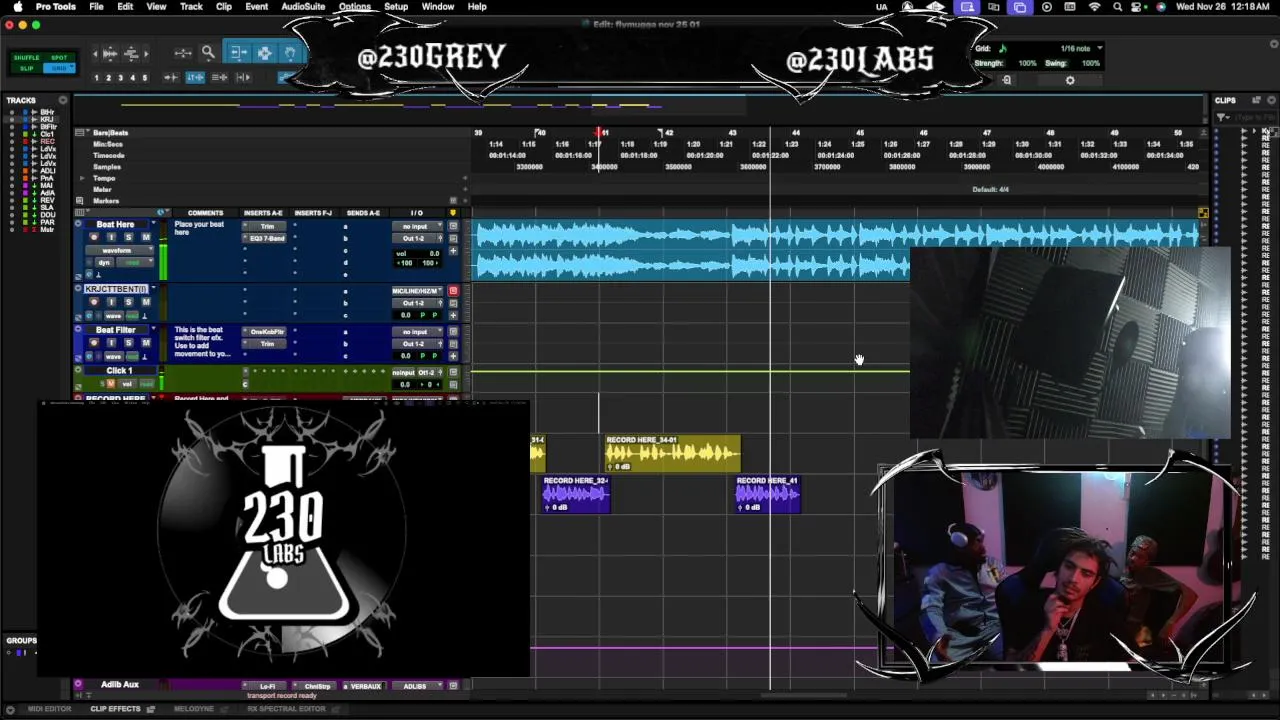Image resolution: width=1280 pixels, height=720 pixels.
Task: Select the RECORD HERE_34-01 yellow clip
Action: click(673, 454)
